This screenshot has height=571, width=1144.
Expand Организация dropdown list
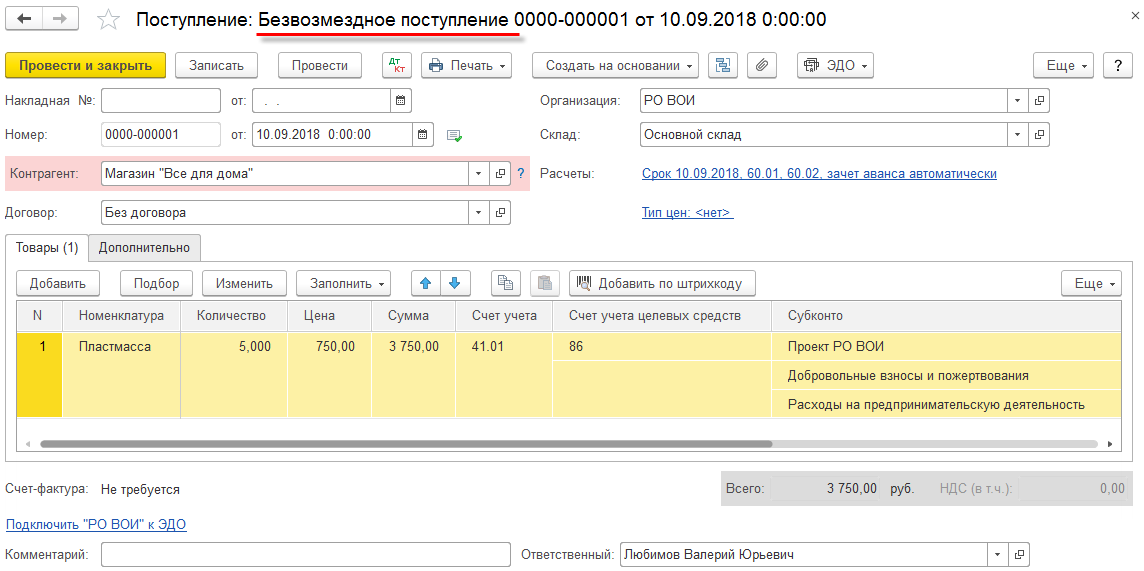(1018, 101)
